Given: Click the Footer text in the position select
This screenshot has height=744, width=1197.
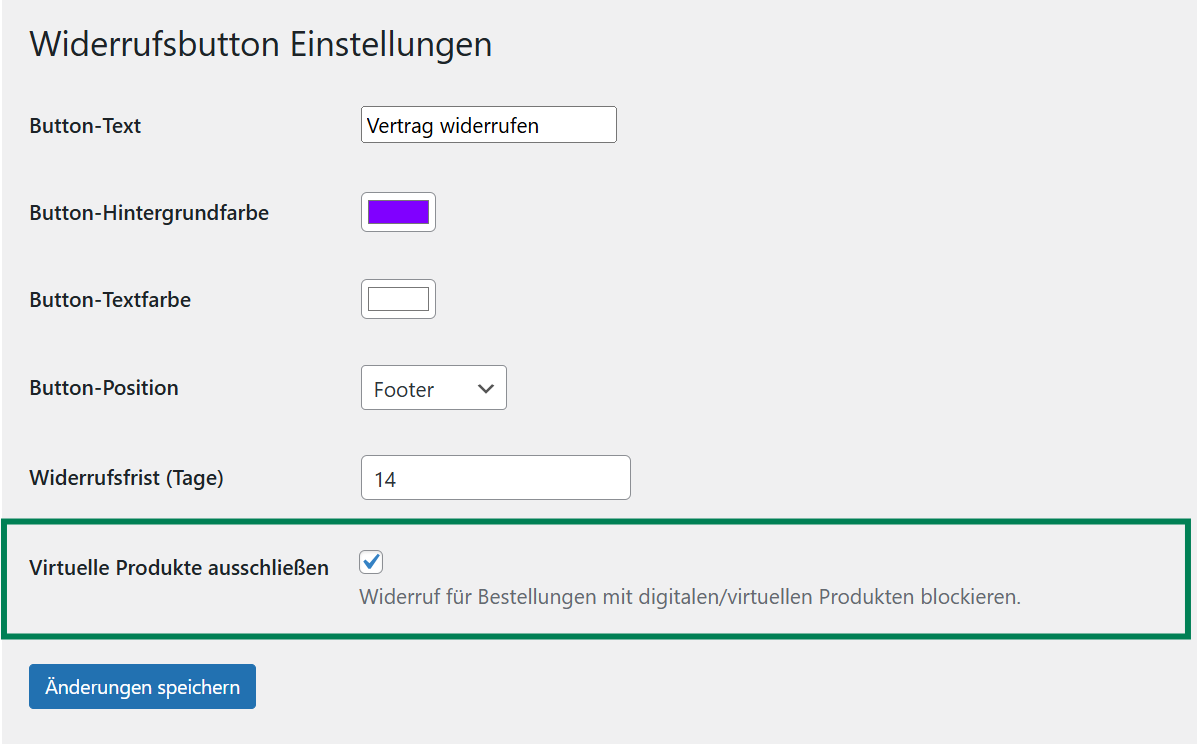Looking at the screenshot, I should point(404,390).
